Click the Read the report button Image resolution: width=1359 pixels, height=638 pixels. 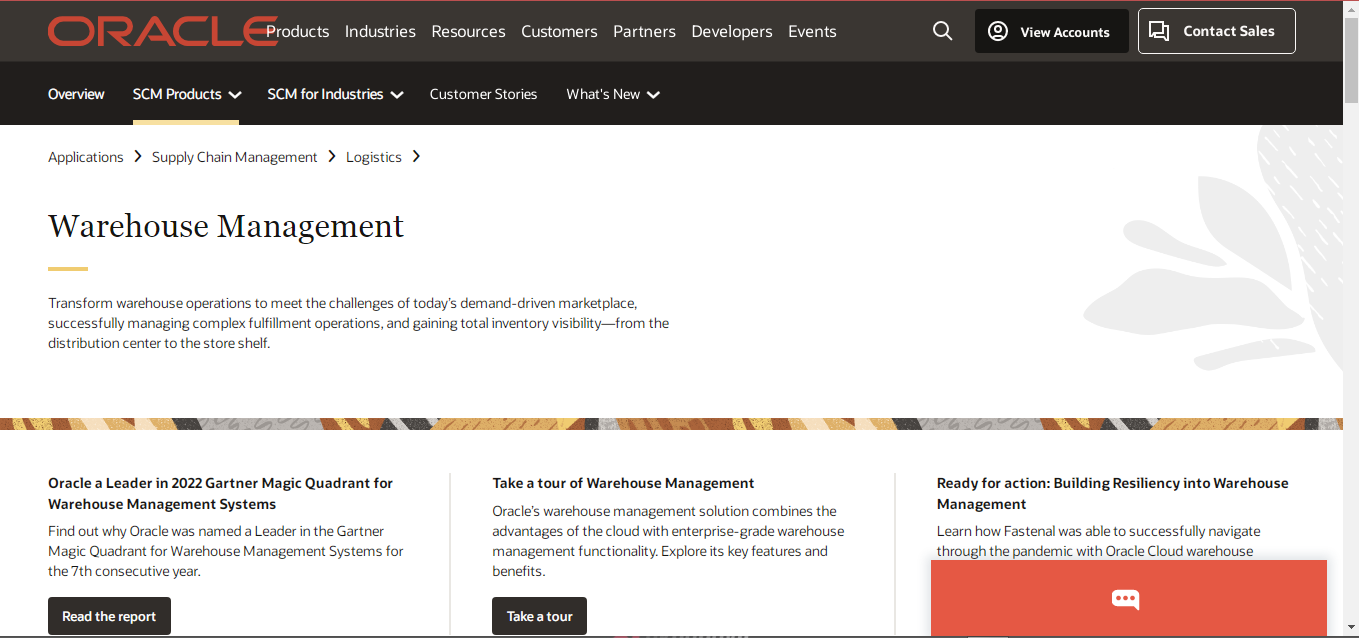click(109, 616)
